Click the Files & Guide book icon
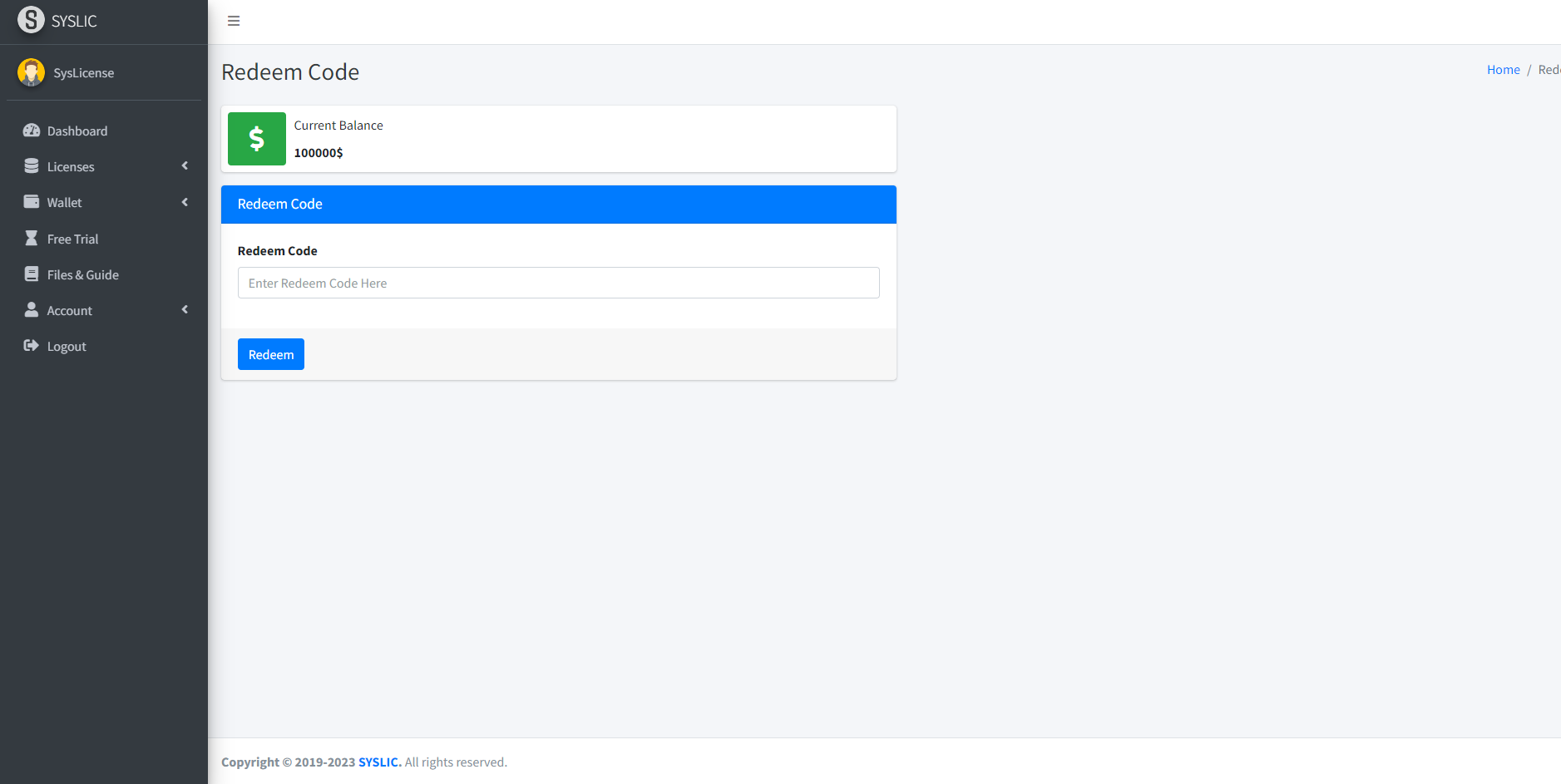1561x784 pixels. (x=32, y=274)
